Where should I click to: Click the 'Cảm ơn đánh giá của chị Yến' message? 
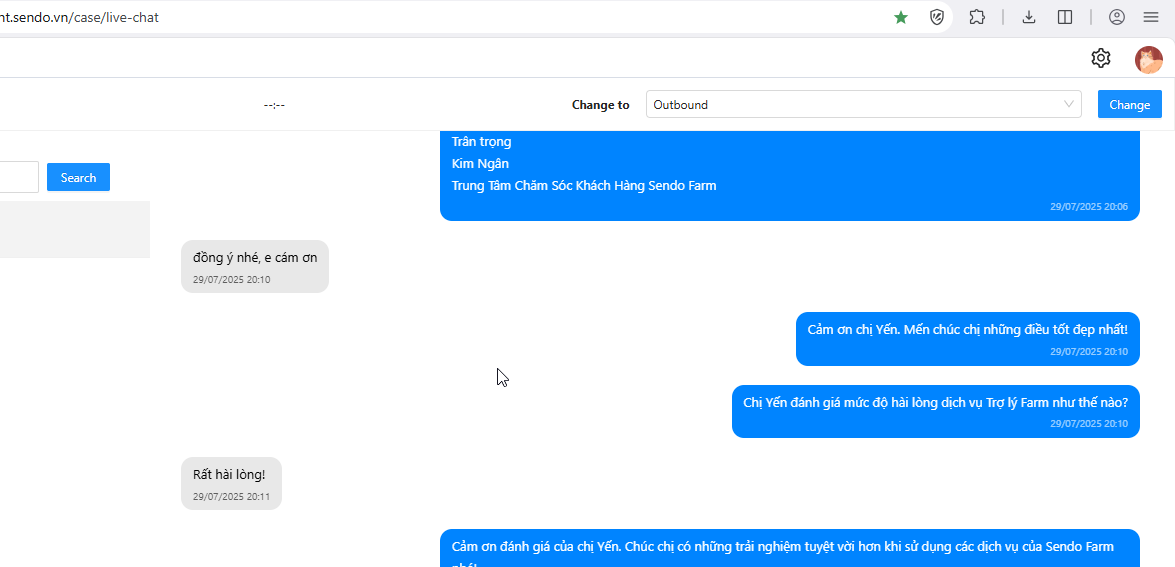point(789,548)
